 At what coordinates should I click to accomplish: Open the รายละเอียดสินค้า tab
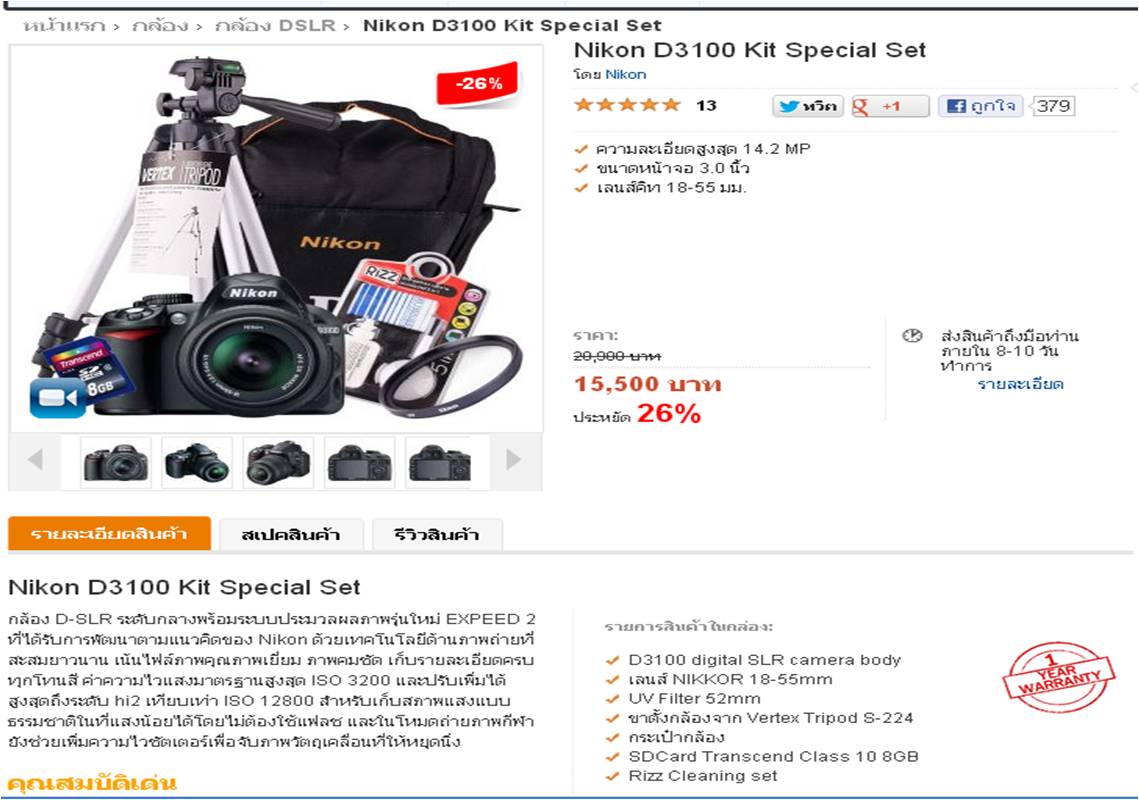click(110, 534)
